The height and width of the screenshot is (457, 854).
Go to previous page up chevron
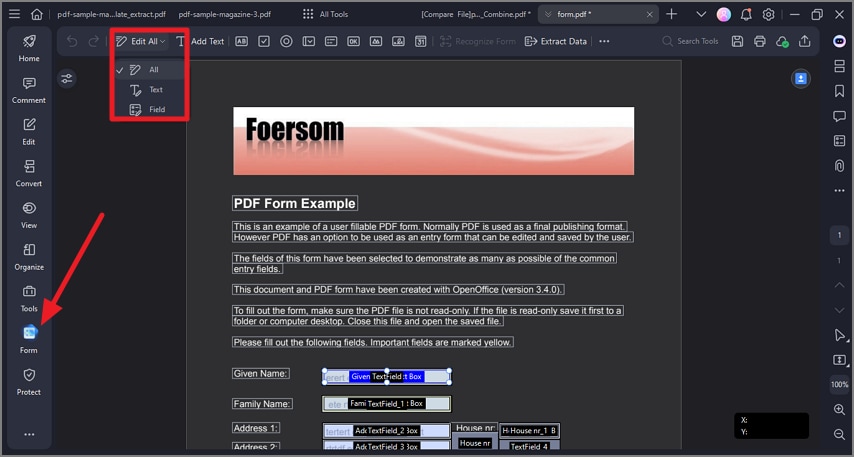839,285
